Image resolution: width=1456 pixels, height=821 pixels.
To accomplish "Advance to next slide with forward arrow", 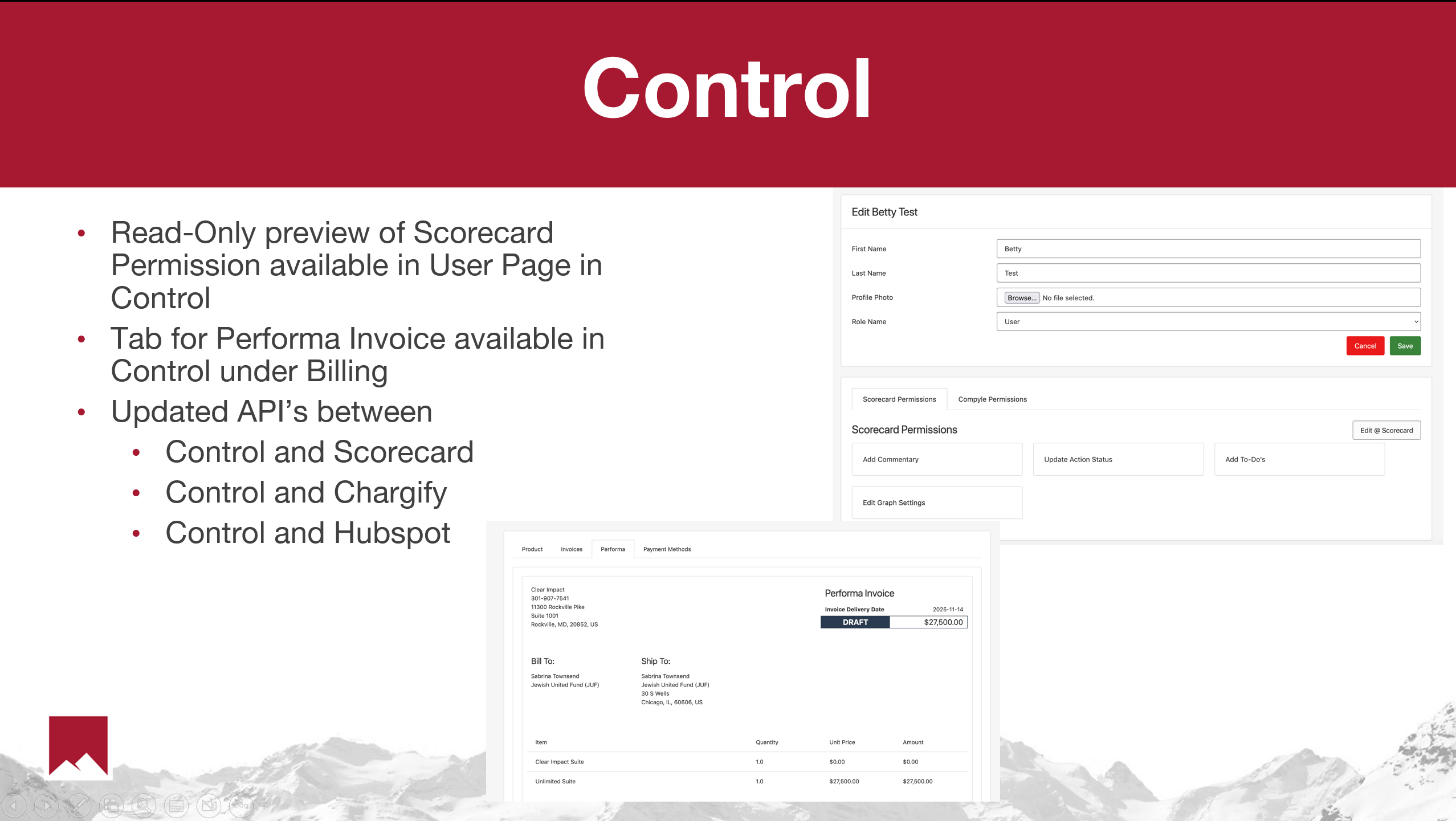I will [x=46, y=806].
